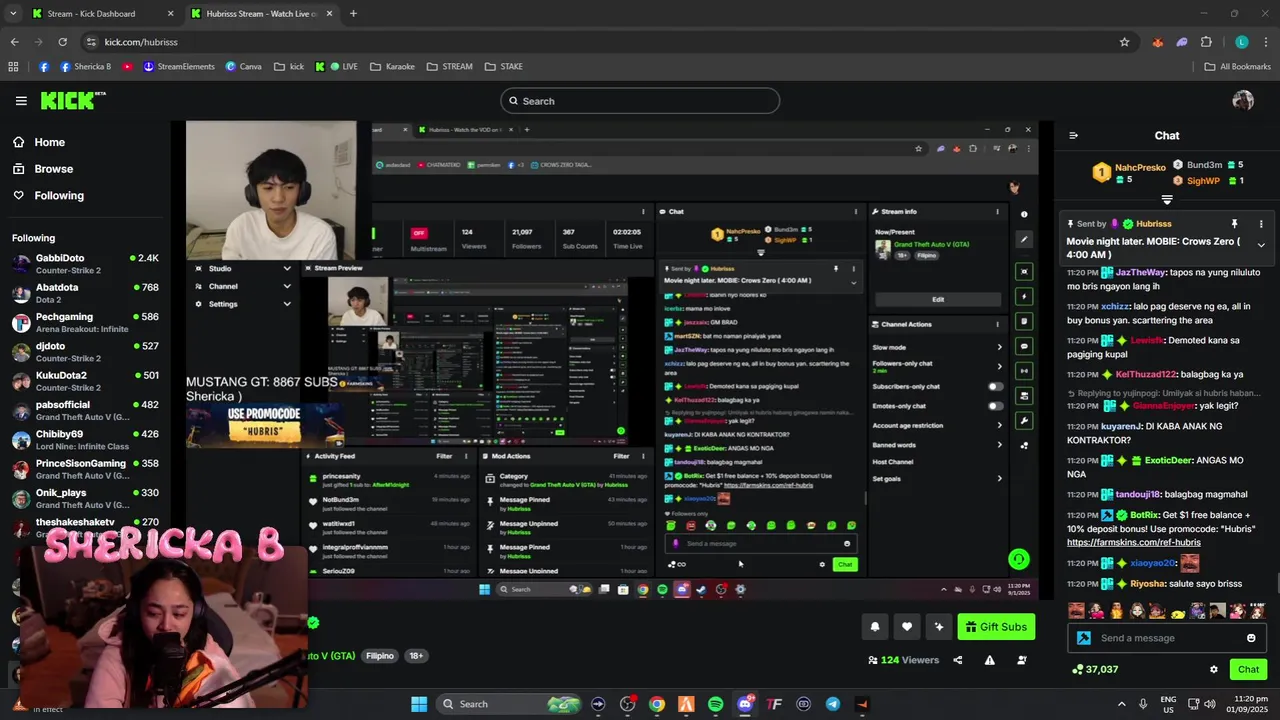Open Abatdota's channel in Following list
The height and width of the screenshot is (720, 1280).
(85, 293)
